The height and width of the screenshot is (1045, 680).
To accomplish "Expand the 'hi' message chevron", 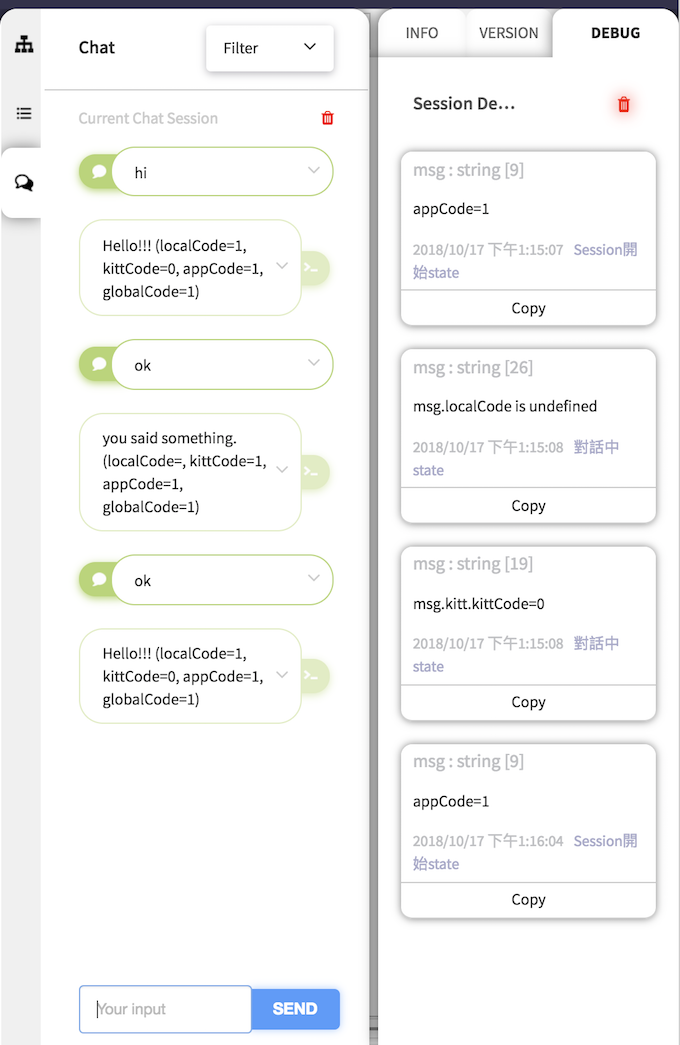I will click(x=314, y=171).
